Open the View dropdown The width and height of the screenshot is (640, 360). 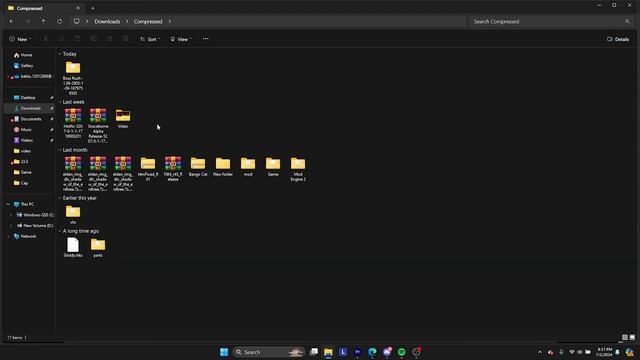(x=181, y=39)
